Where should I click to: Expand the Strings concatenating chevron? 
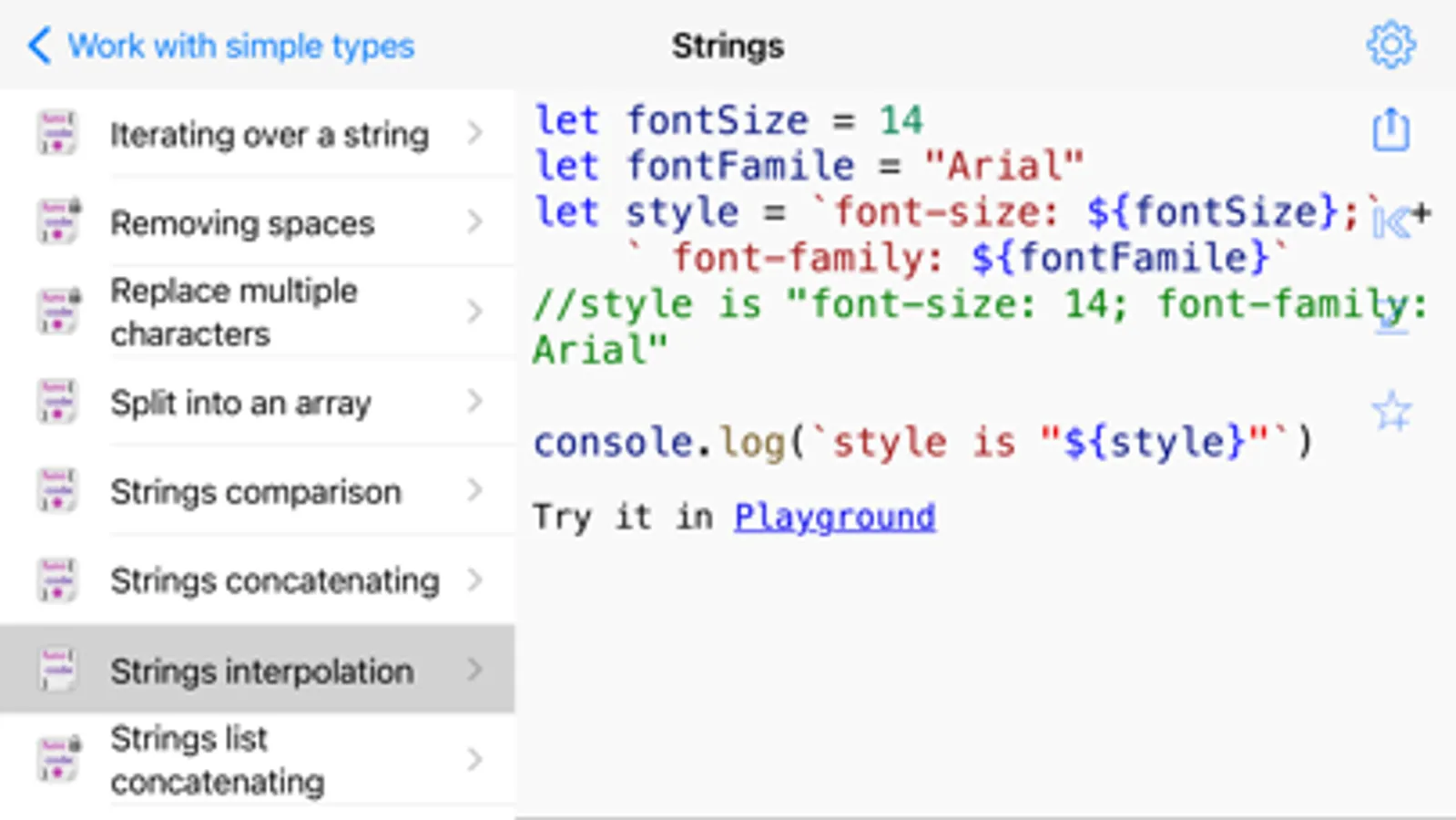click(474, 579)
